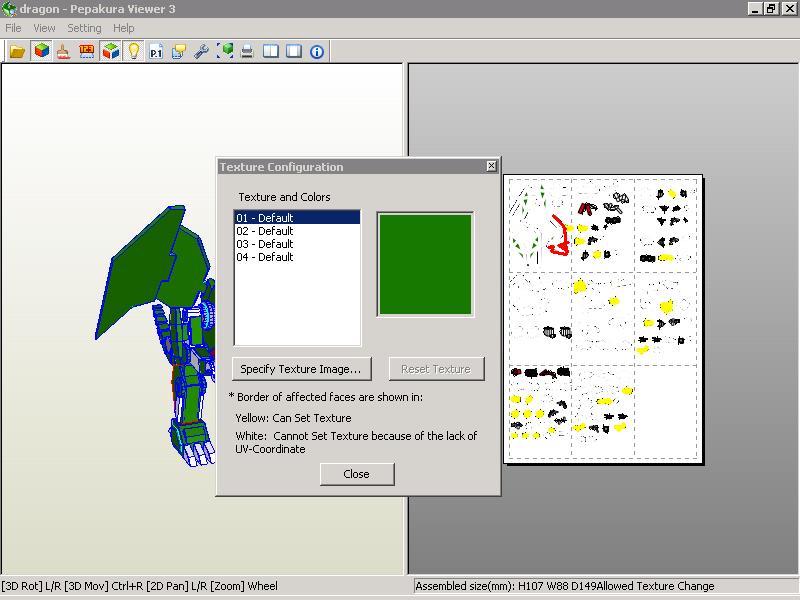Open the View menu
Image resolution: width=800 pixels, height=600 pixels.
coord(43,28)
